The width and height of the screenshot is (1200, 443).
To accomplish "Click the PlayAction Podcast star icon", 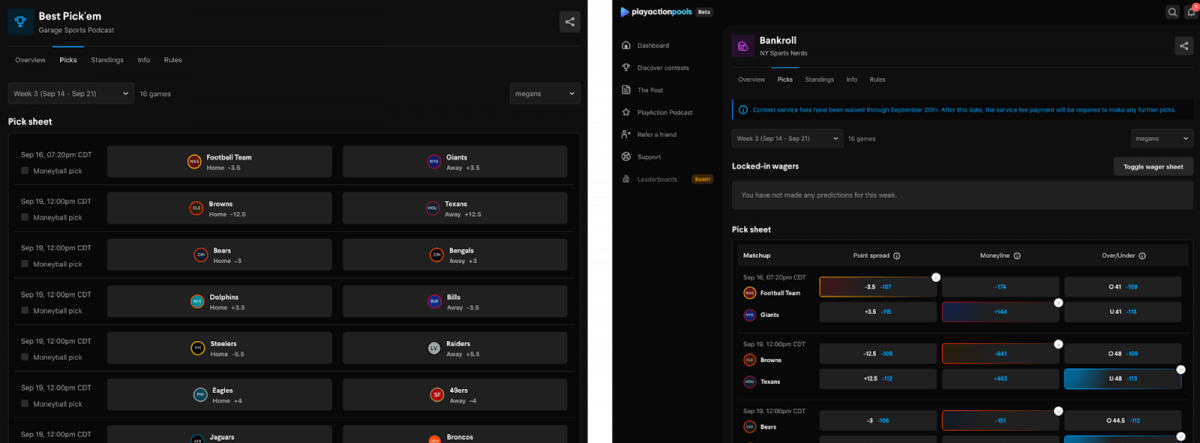I will [626, 112].
